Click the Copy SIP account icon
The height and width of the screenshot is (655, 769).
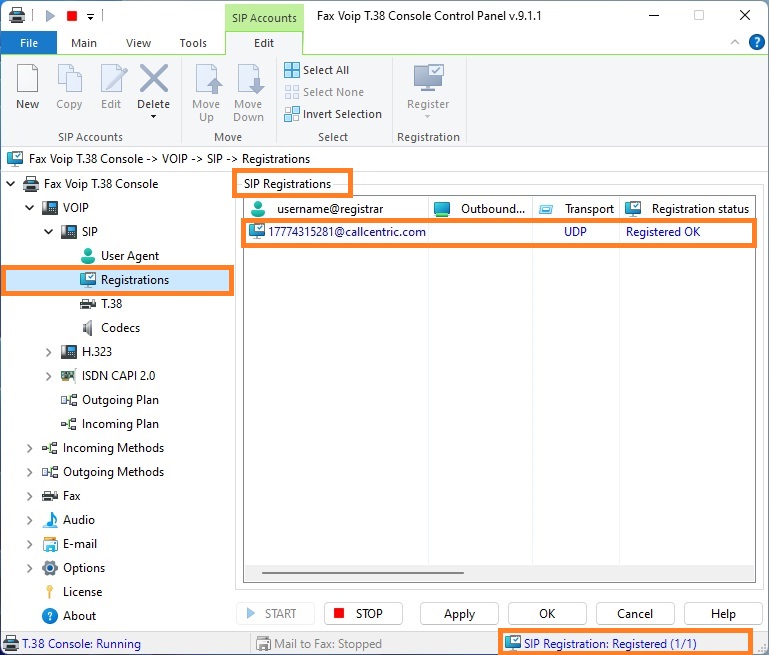[x=69, y=78]
